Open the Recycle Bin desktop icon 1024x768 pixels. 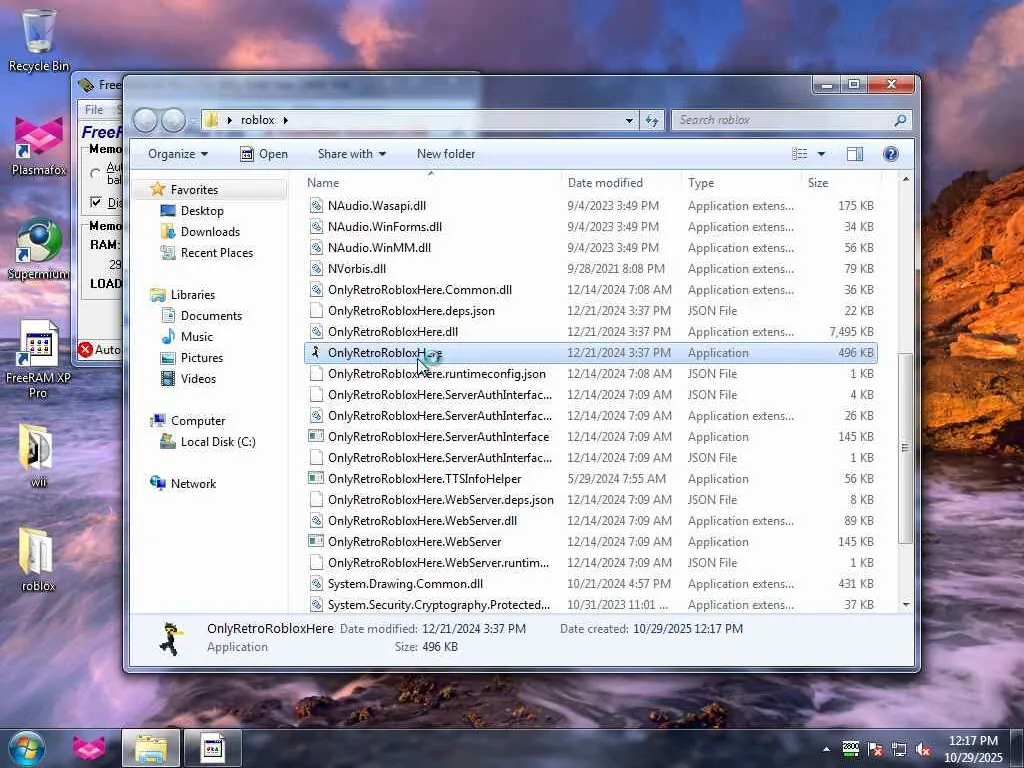point(39,40)
